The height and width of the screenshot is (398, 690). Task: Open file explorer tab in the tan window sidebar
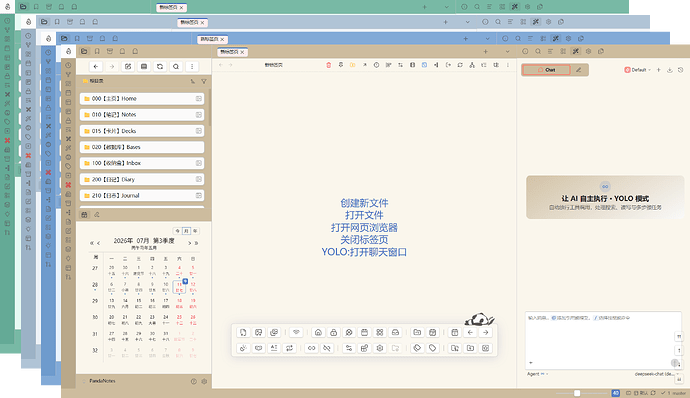(x=84, y=52)
